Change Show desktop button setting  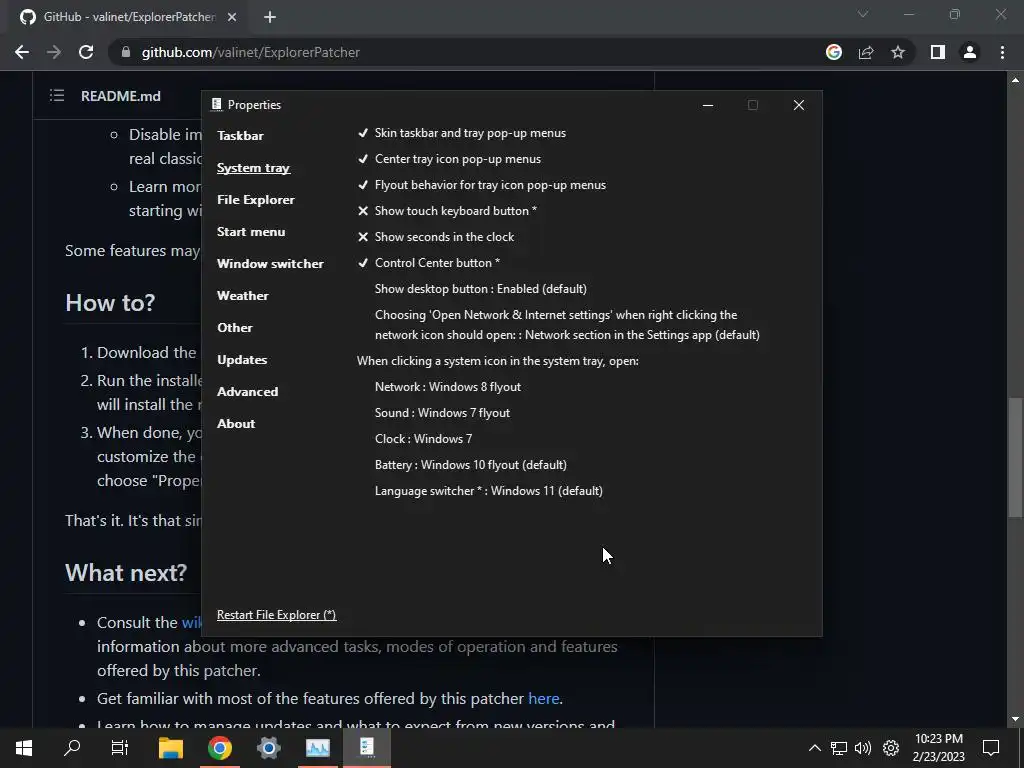point(481,289)
